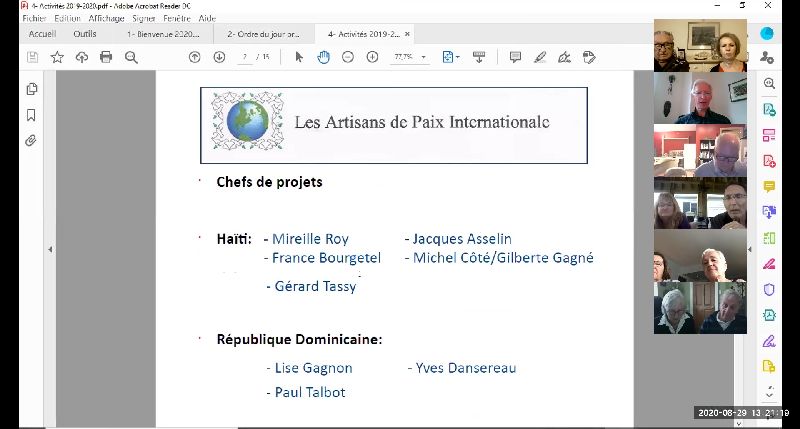This screenshot has width=800, height=429.
Task: Click the Chefs de projets heading
Action: pos(269,182)
